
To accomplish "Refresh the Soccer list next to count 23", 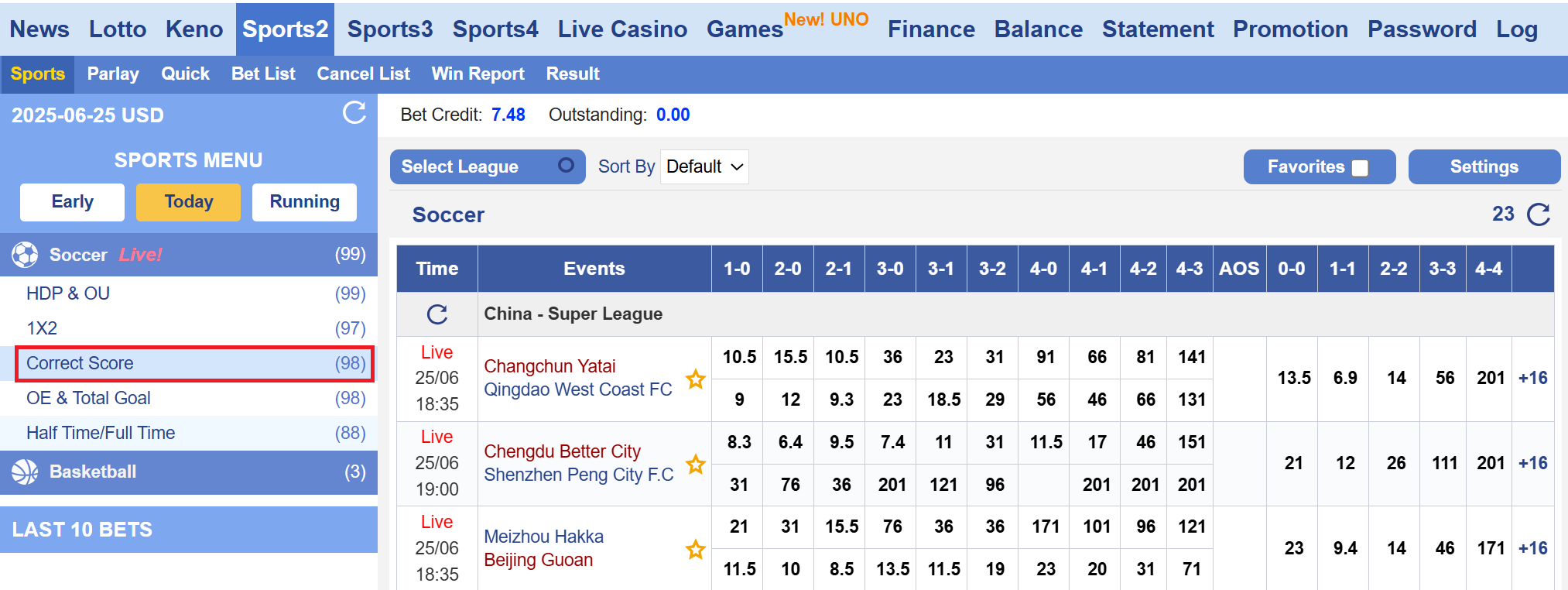I will 1539,214.
